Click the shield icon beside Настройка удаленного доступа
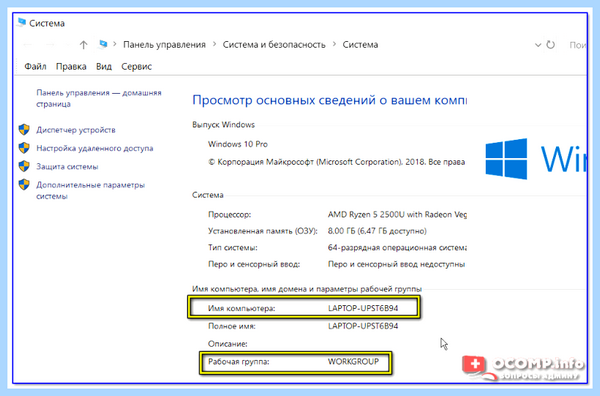600x396 pixels. pyautogui.click(x=24, y=148)
